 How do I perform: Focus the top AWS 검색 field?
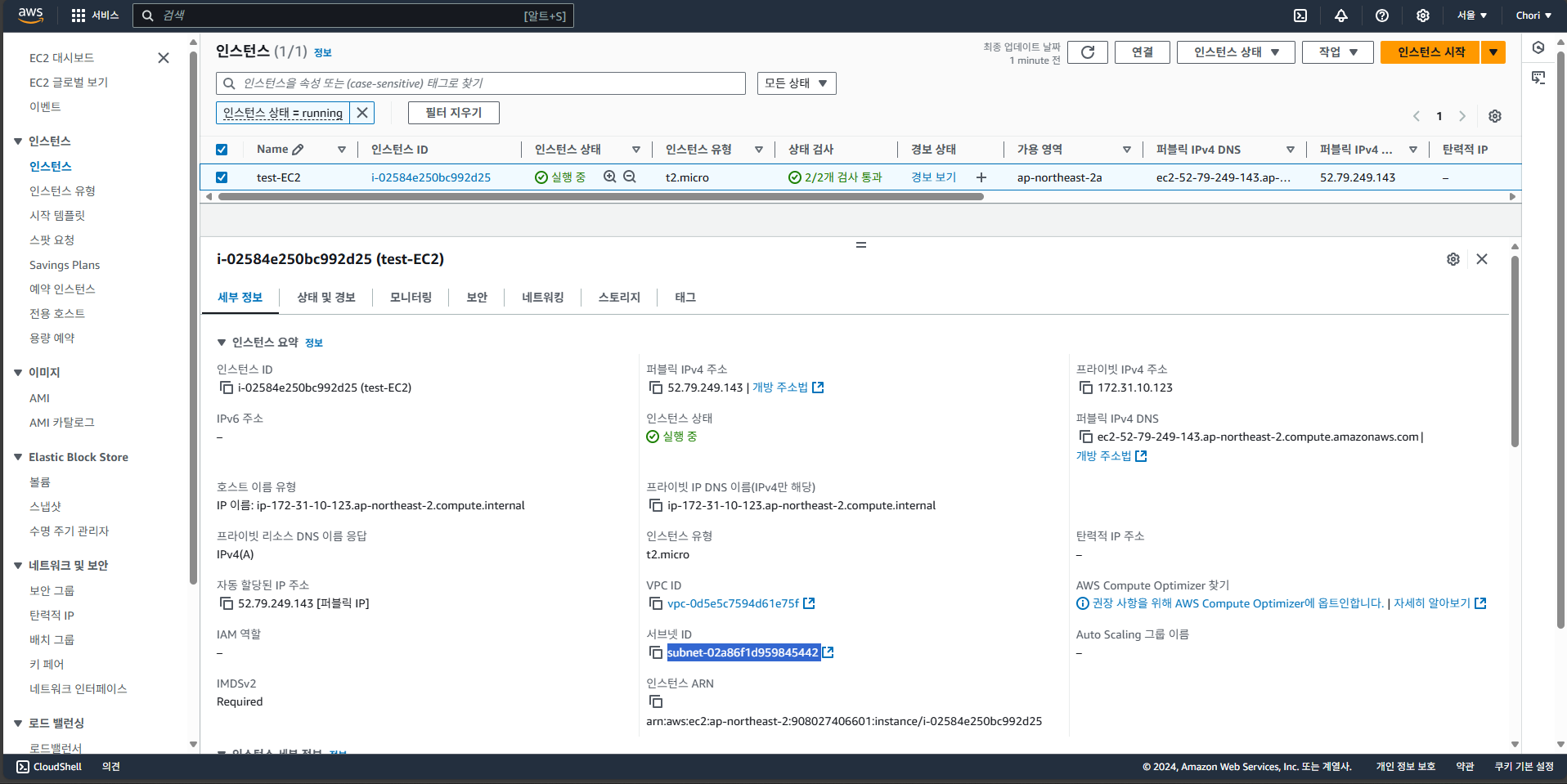click(353, 16)
